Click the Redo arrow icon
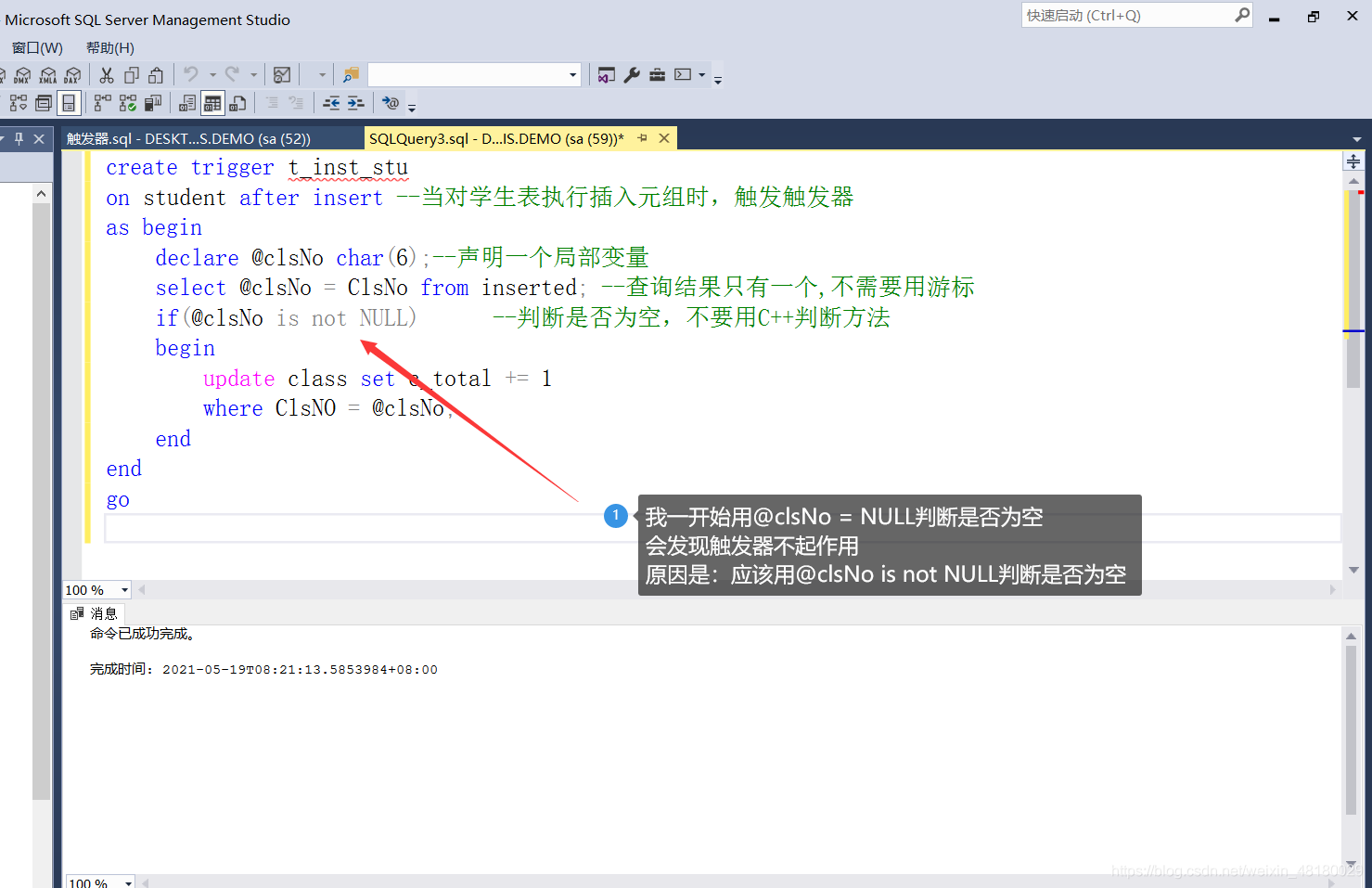 tap(232, 74)
